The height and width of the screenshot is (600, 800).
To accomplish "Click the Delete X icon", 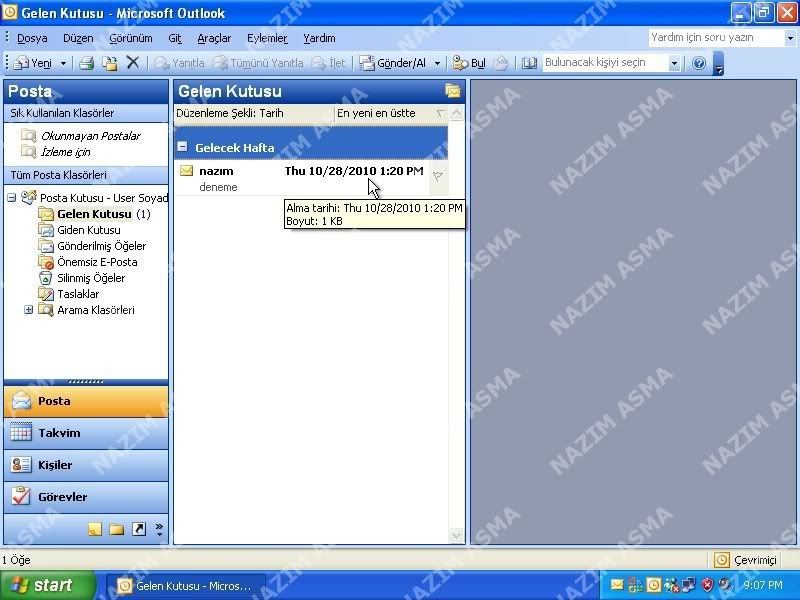I will [x=133, y=63].
